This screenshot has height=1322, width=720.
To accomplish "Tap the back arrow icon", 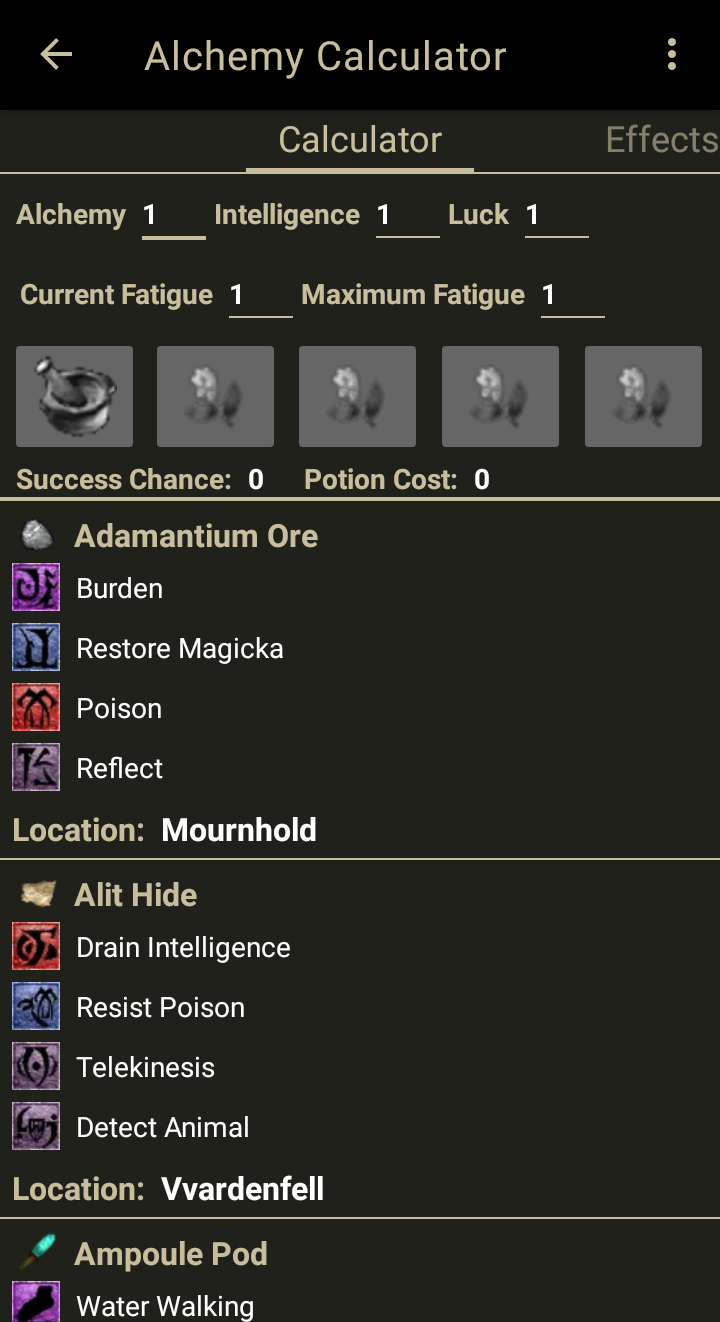I will [x=56, y=55].
